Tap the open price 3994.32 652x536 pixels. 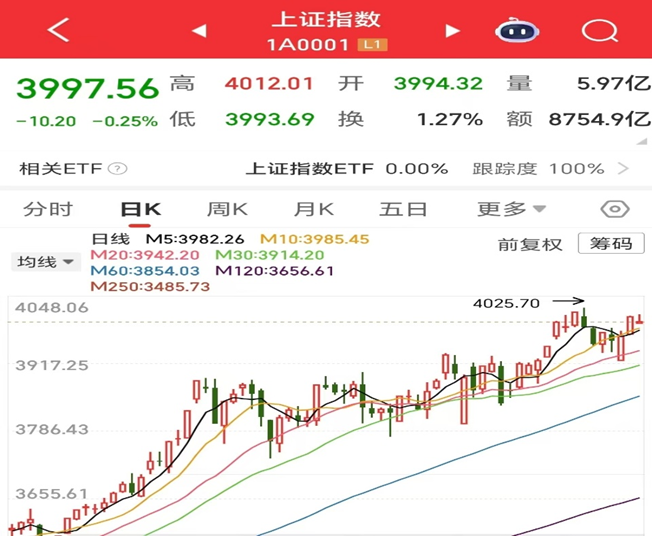point(438,84)
